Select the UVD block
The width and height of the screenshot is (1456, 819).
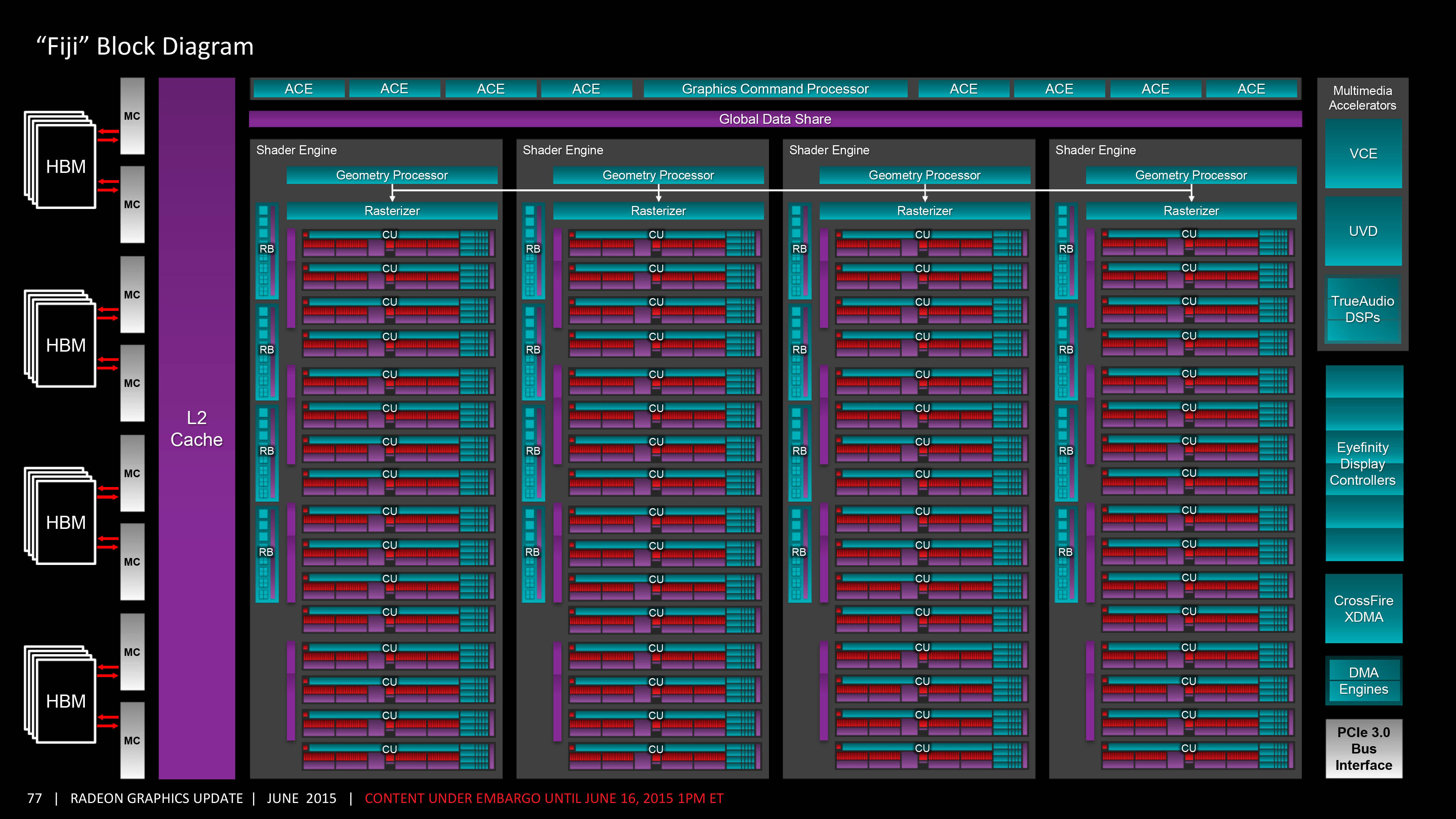tap(1363, 231)
